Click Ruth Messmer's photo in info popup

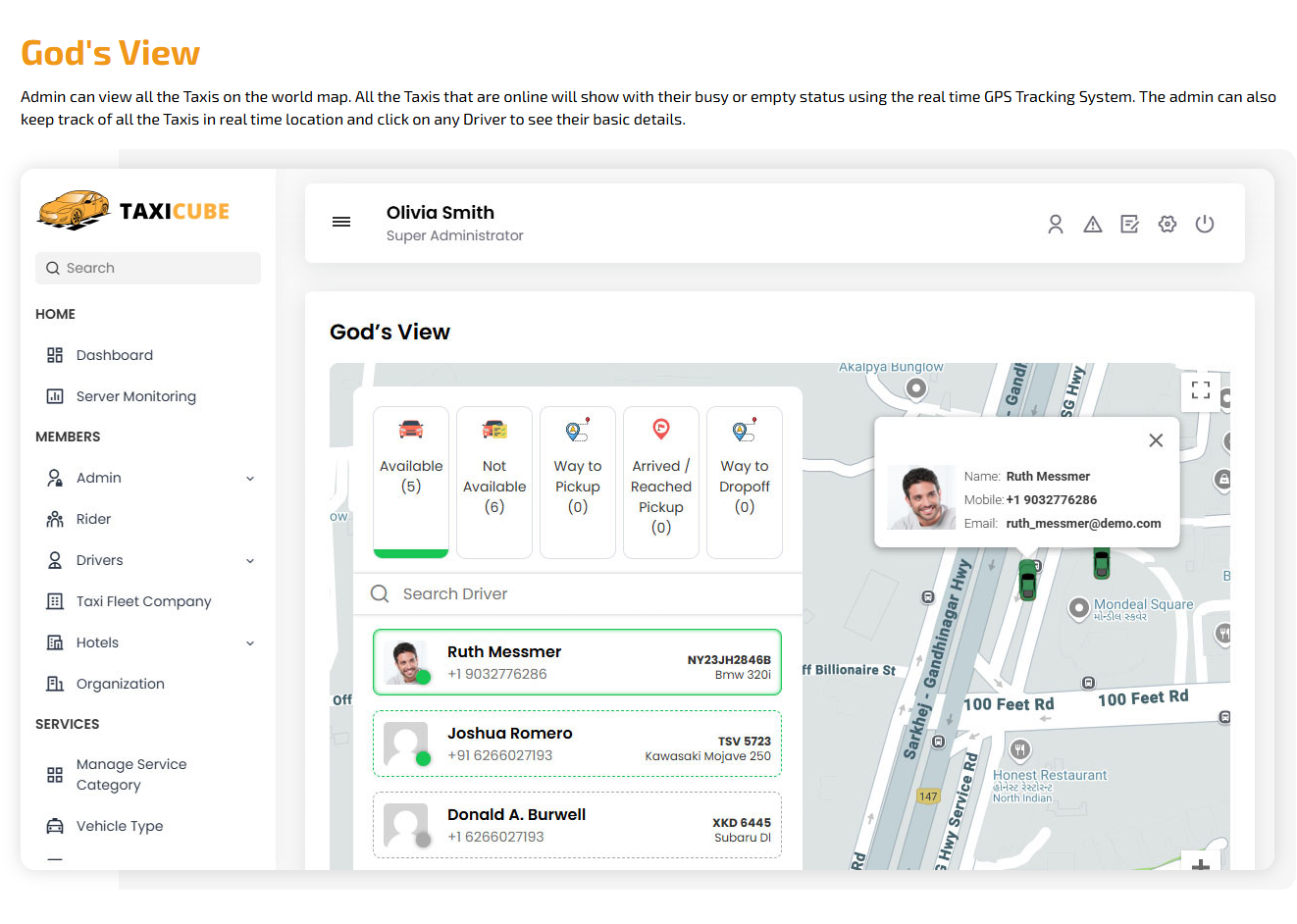(x=921, y=497)
